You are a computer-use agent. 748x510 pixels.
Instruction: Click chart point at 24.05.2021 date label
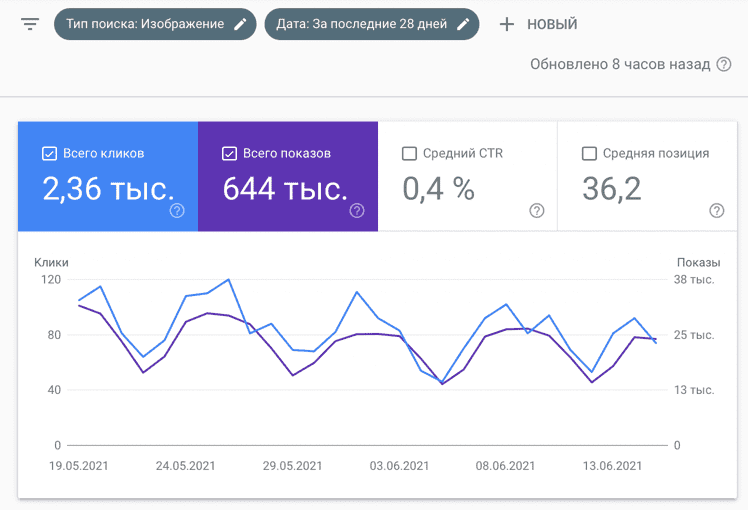click(x=186, y=466)
